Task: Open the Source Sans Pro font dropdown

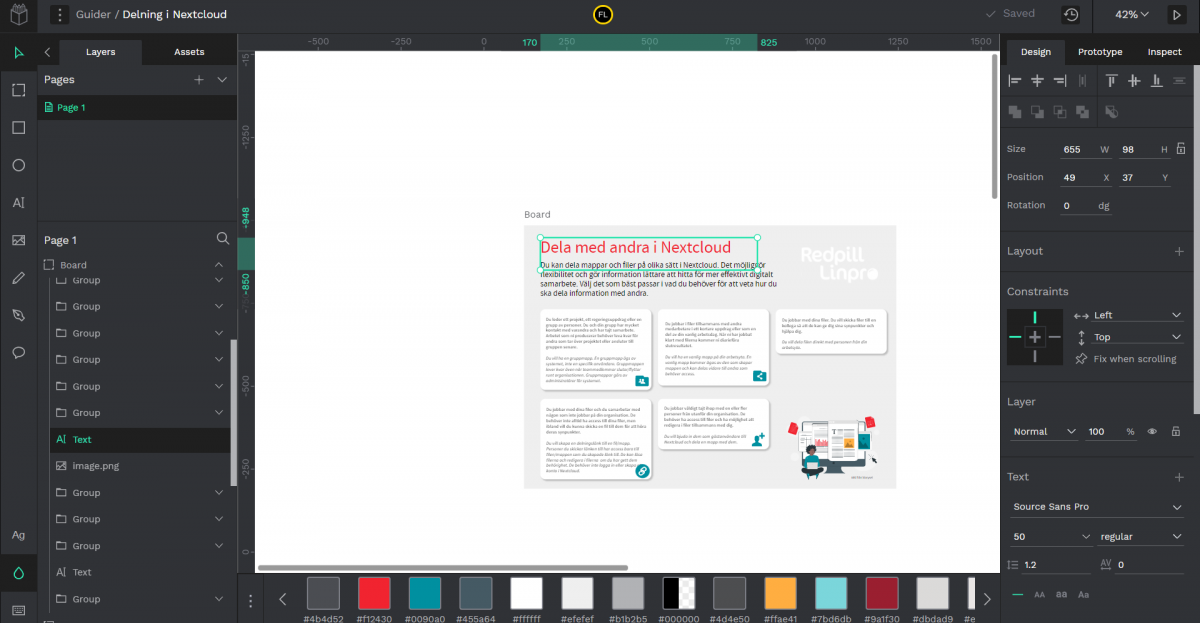Action: [x=1097, y=507]
